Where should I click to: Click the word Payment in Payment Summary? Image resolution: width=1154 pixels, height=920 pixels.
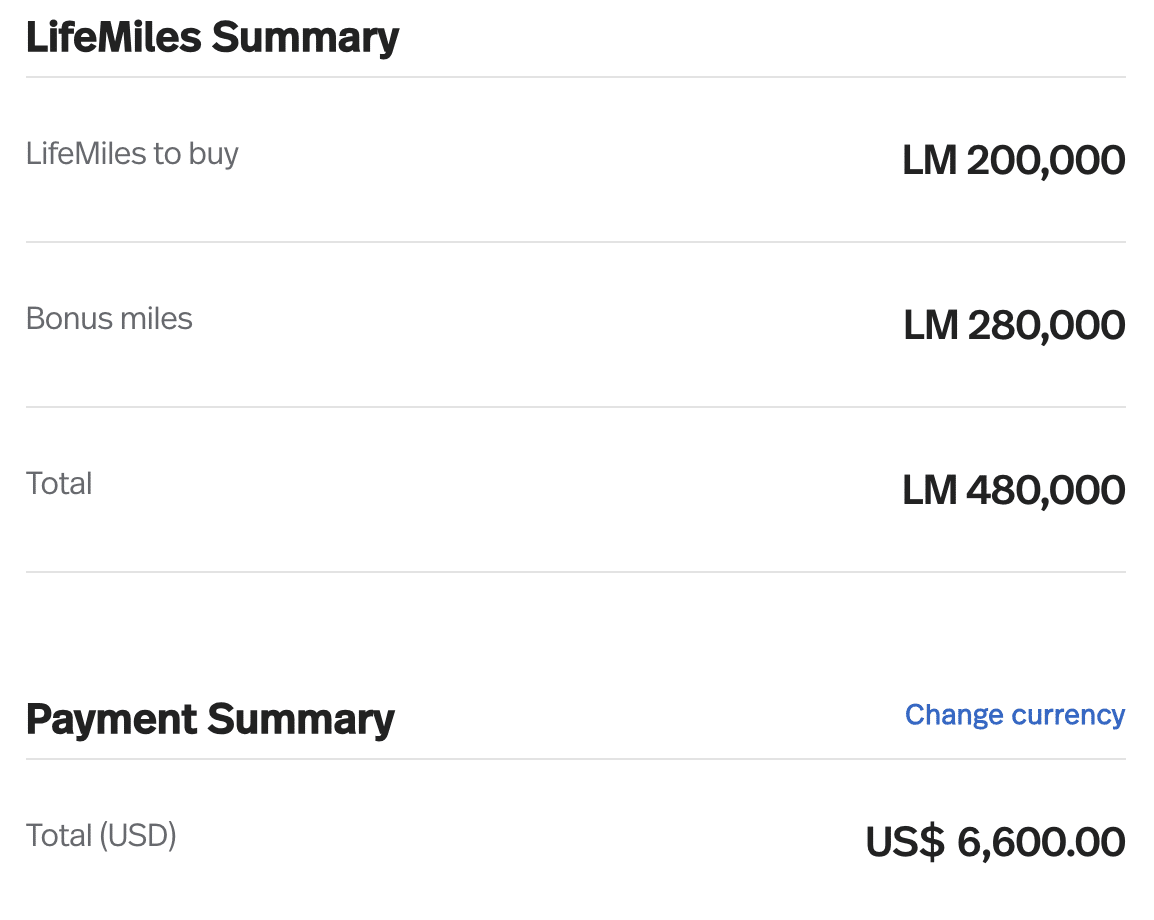[111, 719]
